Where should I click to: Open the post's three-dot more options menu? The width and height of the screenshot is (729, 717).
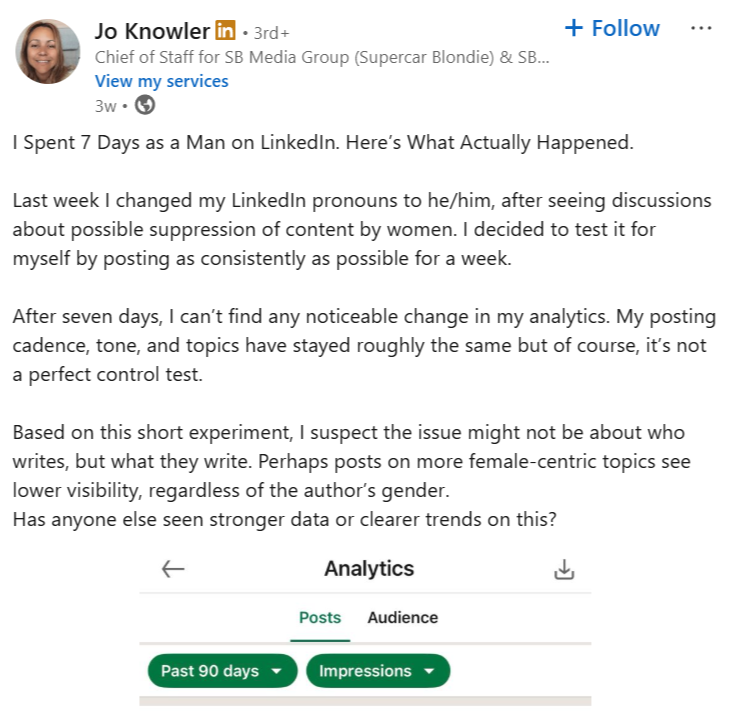[701, 28]
